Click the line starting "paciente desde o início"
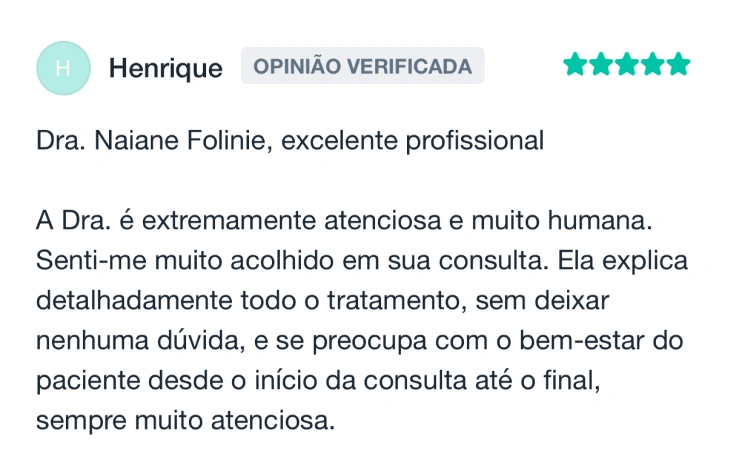This screenshot has height=468, width=731. [x=325, y=380]
